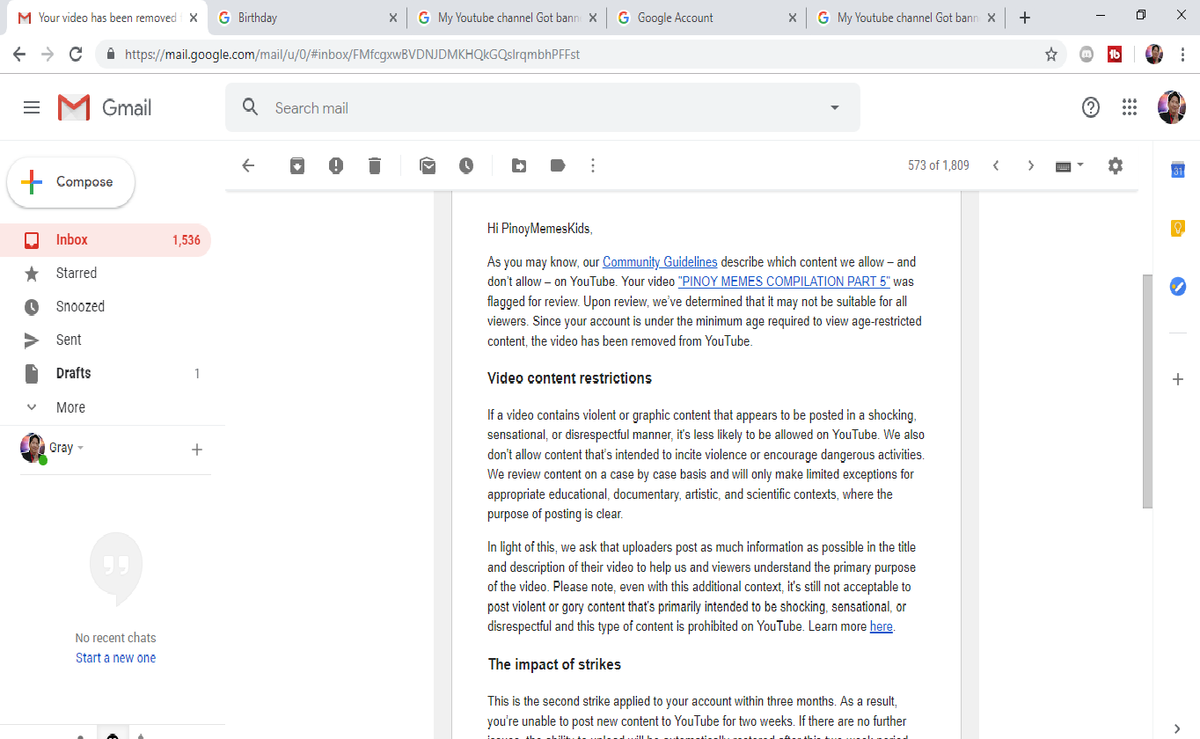Start a new chat with the plus icon

point(197,450)
